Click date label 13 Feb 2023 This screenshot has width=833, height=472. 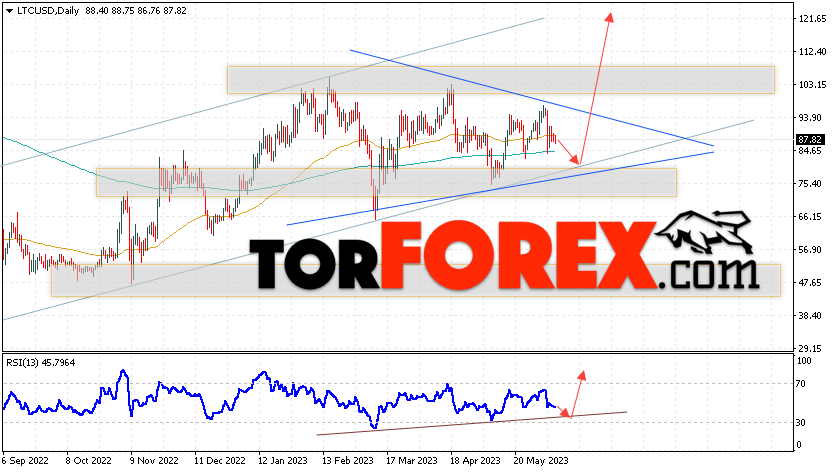348,460
